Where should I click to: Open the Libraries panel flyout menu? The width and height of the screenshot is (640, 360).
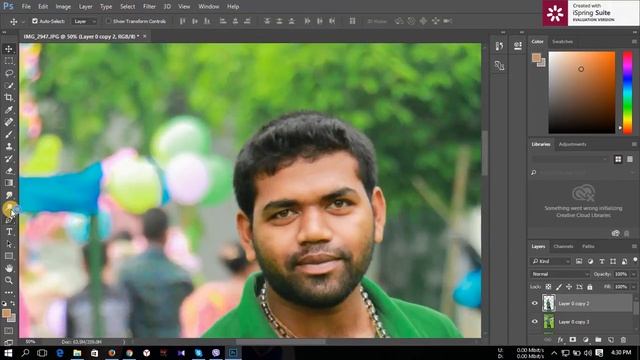tap(634, 144)
